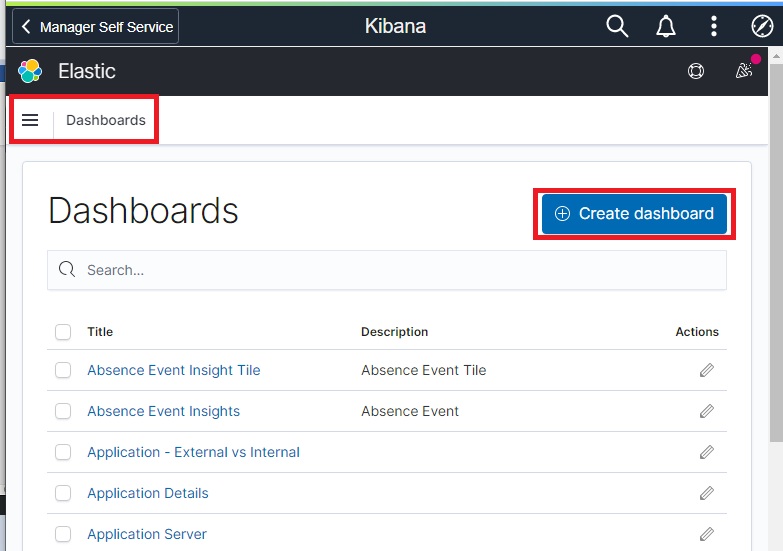
Task: Click the compass navigator icon
Action: (x=761, y=27)
